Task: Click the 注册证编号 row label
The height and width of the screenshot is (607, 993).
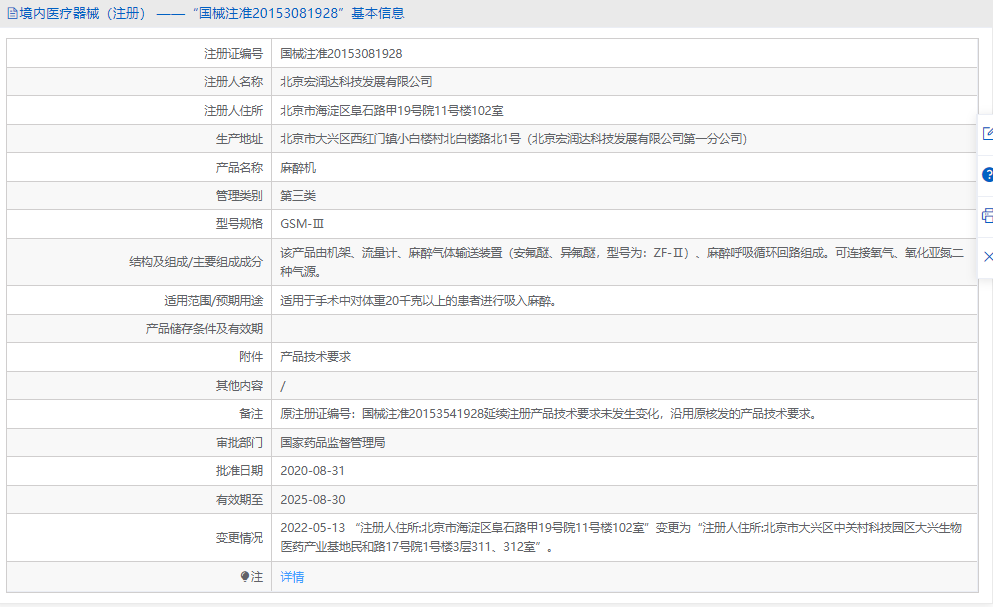Action: pos(233,54)
